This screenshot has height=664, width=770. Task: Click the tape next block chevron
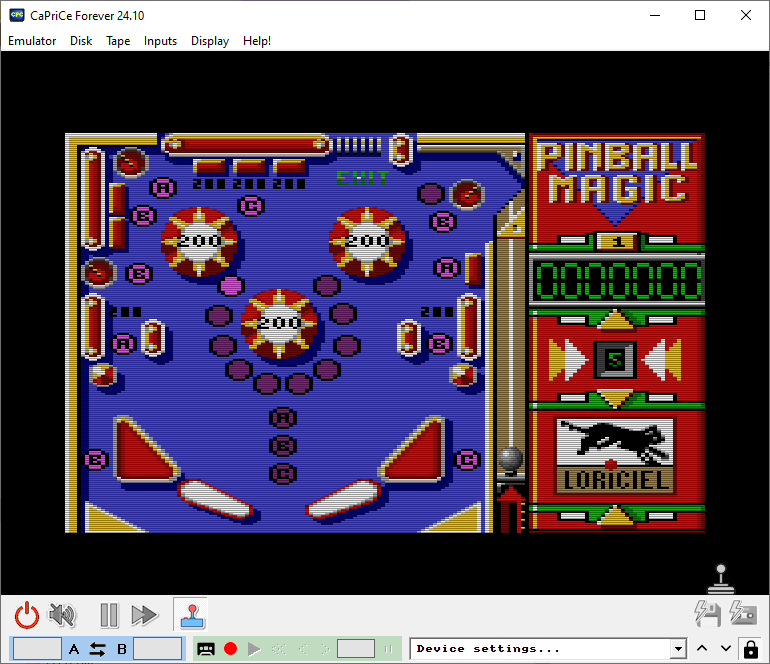click(325, 649)
